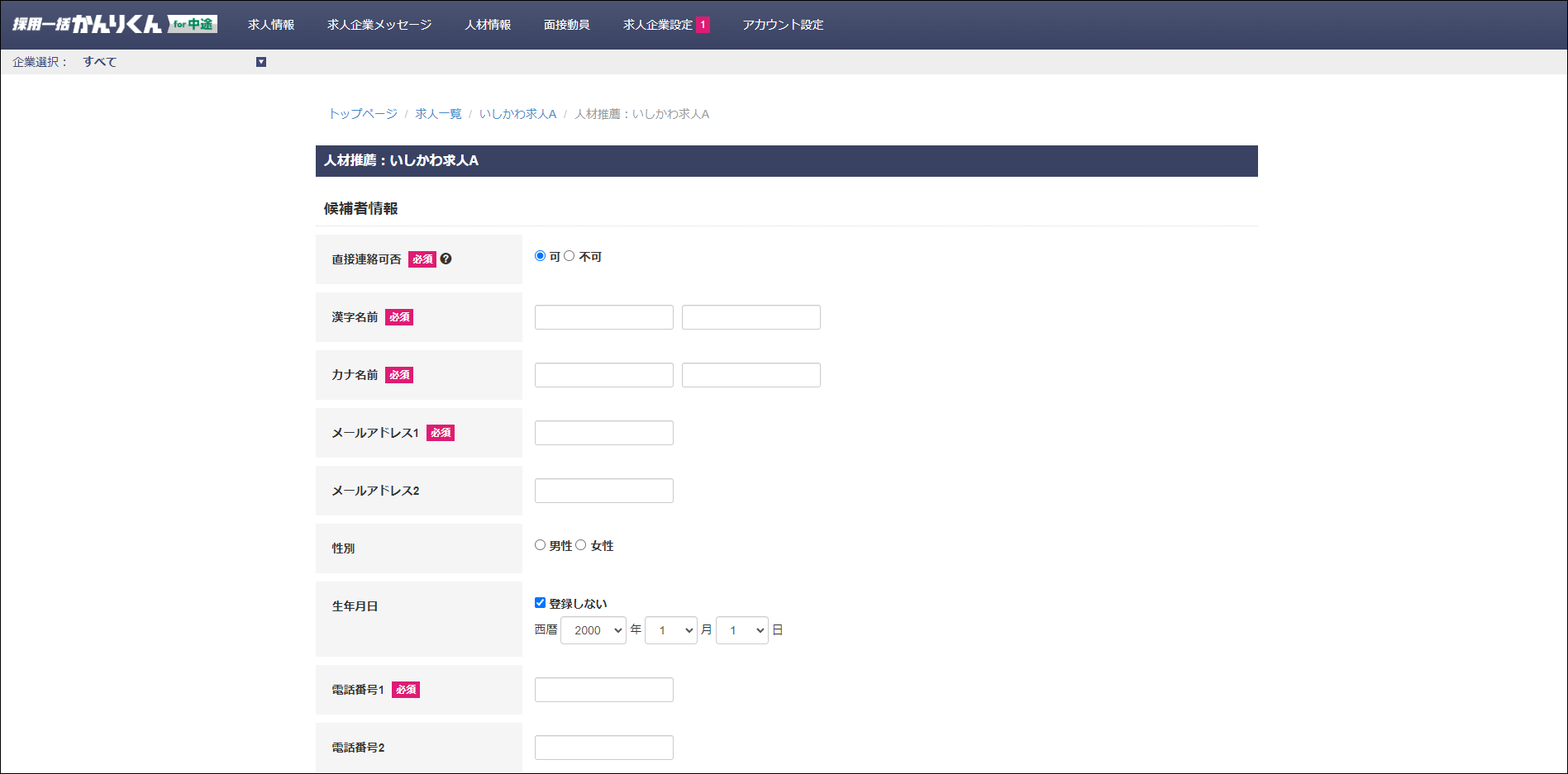Focus the メールアドレス1 input field
This screenshot has width=1568, height=774.
click(x=604, y=433)
